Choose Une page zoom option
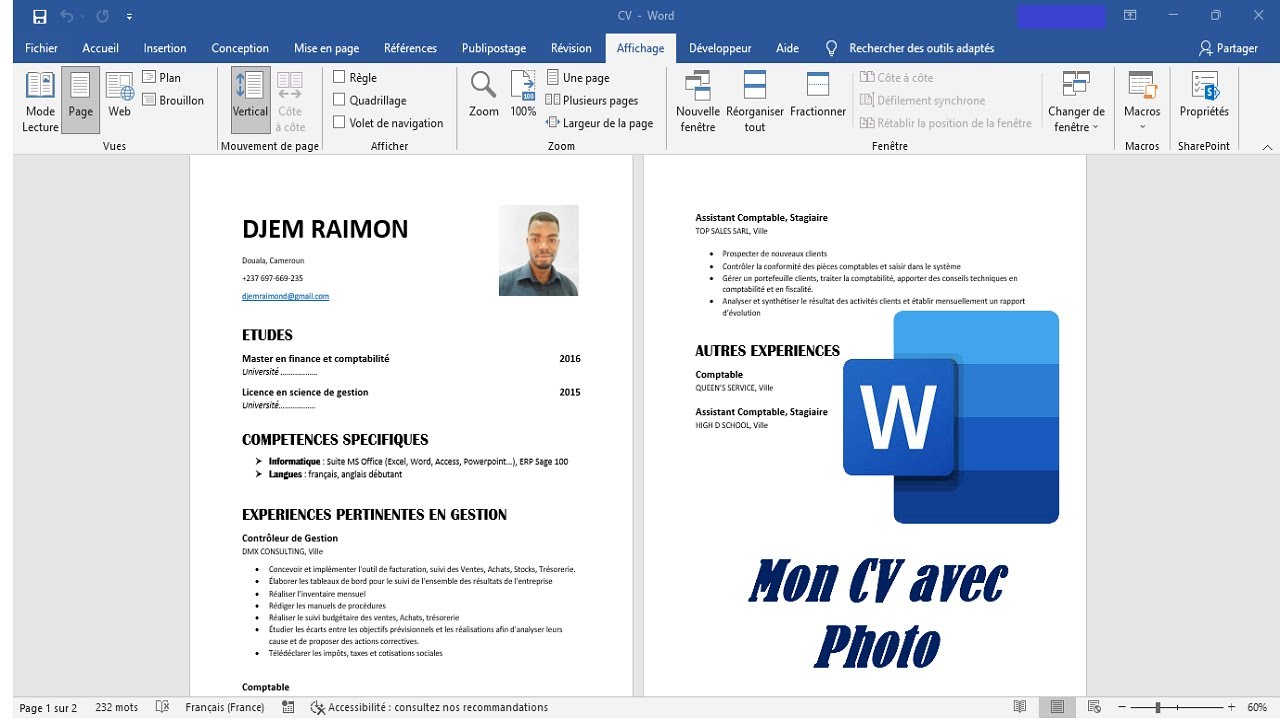Viewport: 1280px width, 720px height. pos(577,77)
